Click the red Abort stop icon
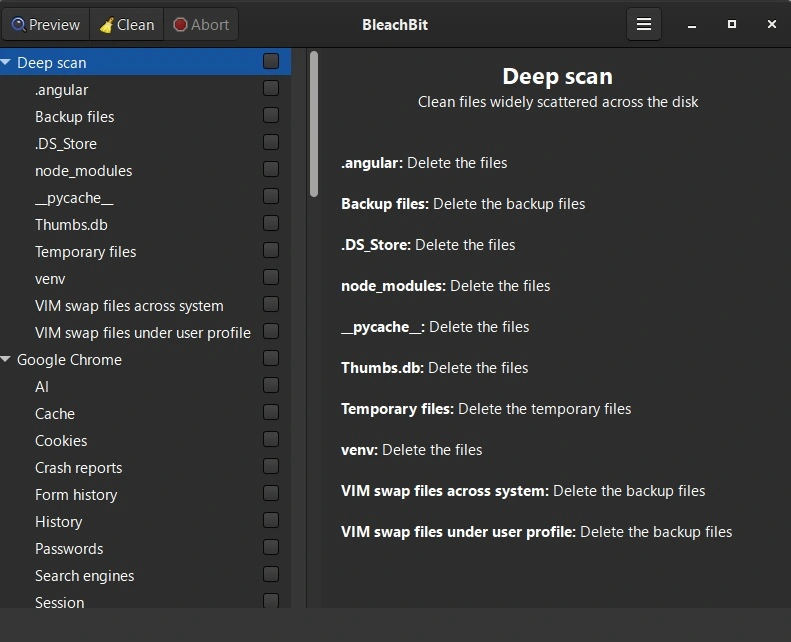Image resolution: width=791 pixels, height=642 pixels. click(180, 24)
